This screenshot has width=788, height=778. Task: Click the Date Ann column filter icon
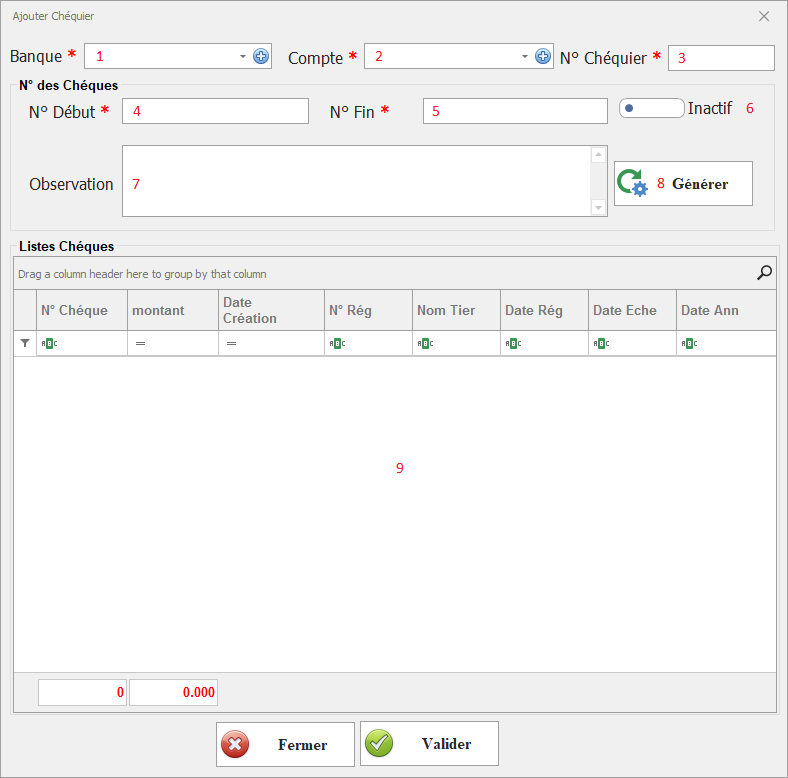tap(689, 343)
